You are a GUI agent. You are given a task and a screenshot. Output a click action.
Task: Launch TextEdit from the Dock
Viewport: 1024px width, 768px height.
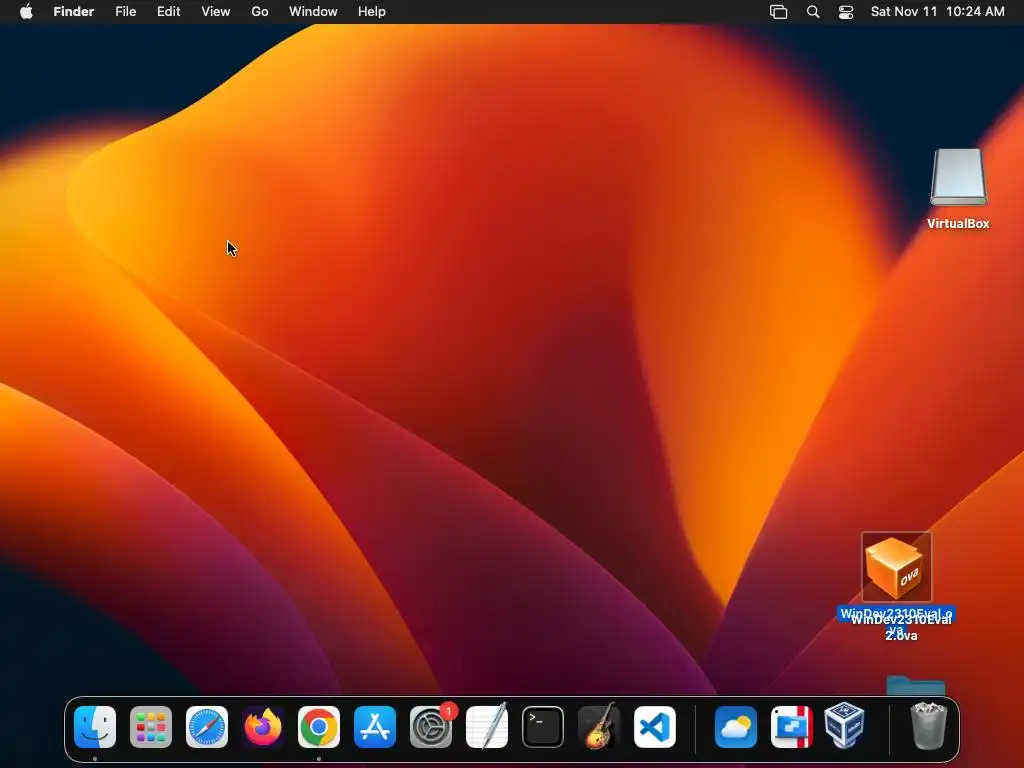tap(487, 727)
